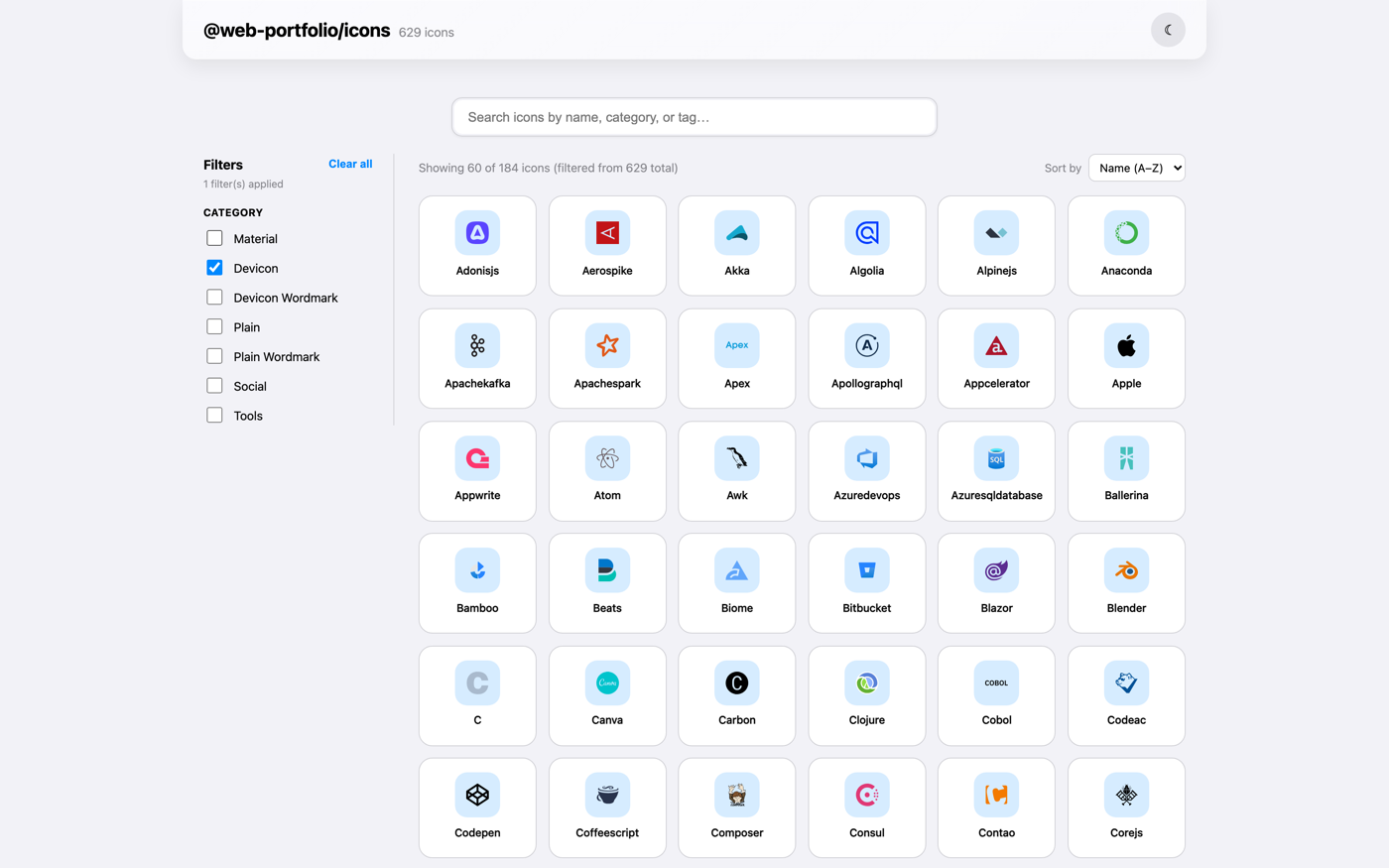The width and height of the screenshot is (1389, 868).
Task: Click the '1 filter(s) applied' text
Action: click(x=243, y=184)
